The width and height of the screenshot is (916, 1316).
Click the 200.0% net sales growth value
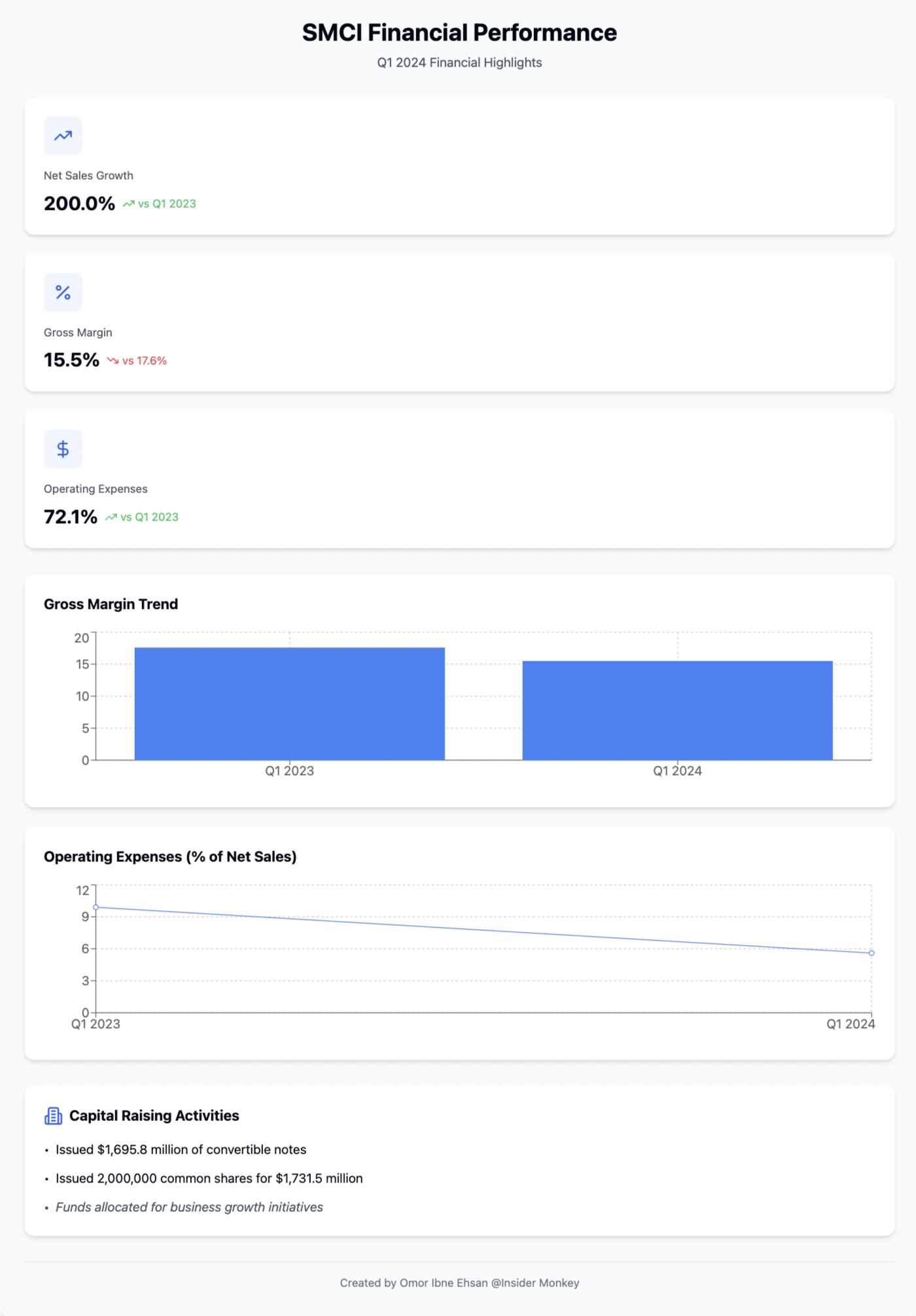click(x=79, y=203)
